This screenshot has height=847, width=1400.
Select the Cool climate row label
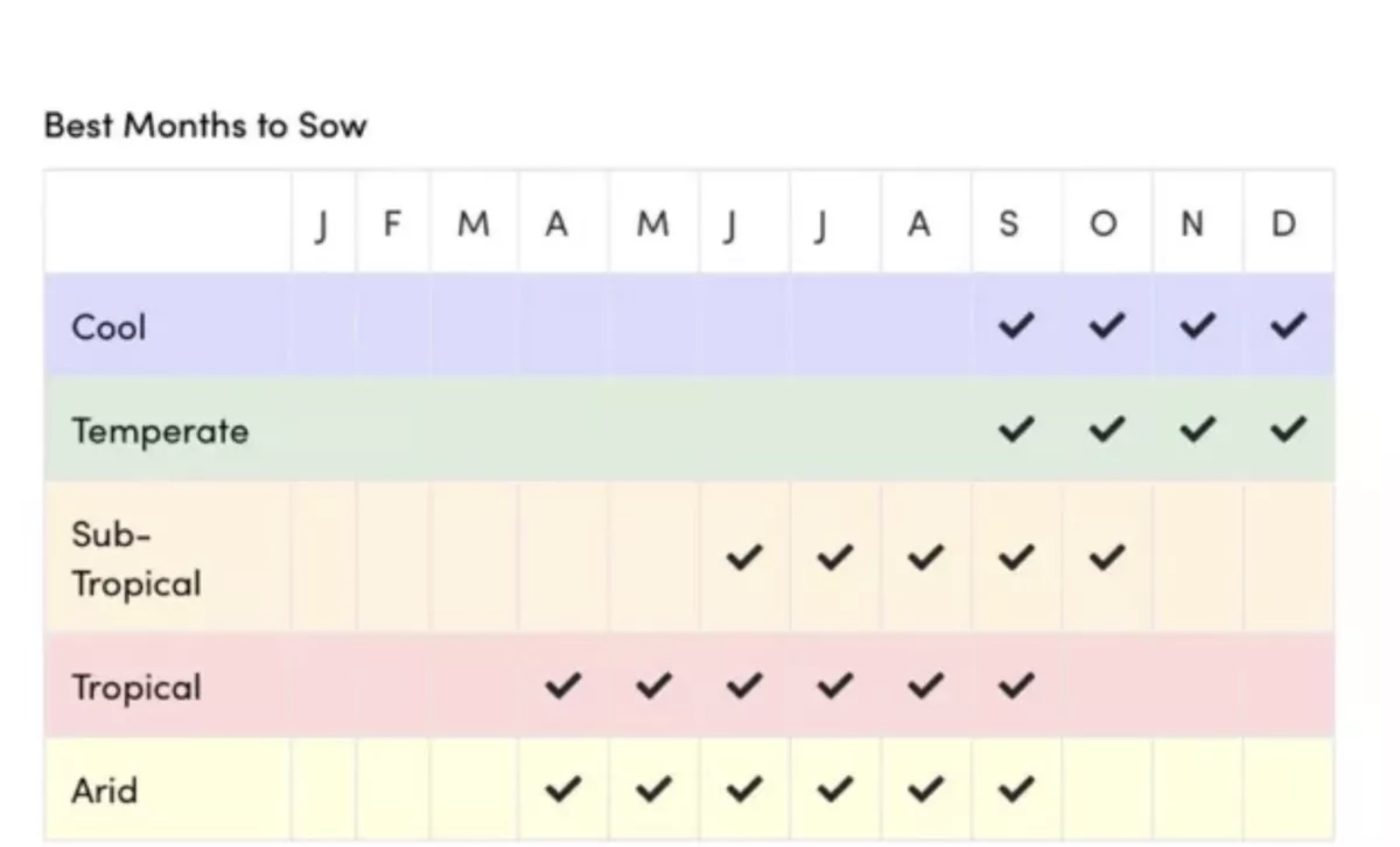point(108,327)
